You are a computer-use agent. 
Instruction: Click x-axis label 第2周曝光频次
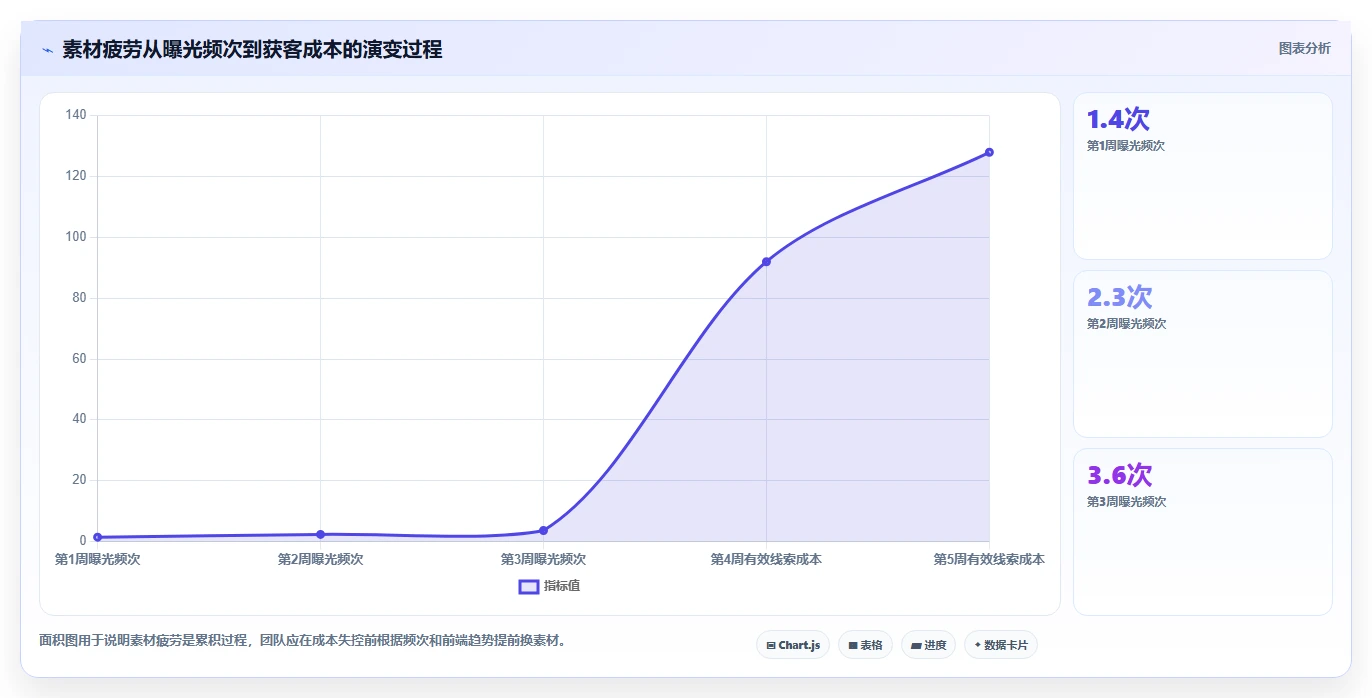(320, 559)
